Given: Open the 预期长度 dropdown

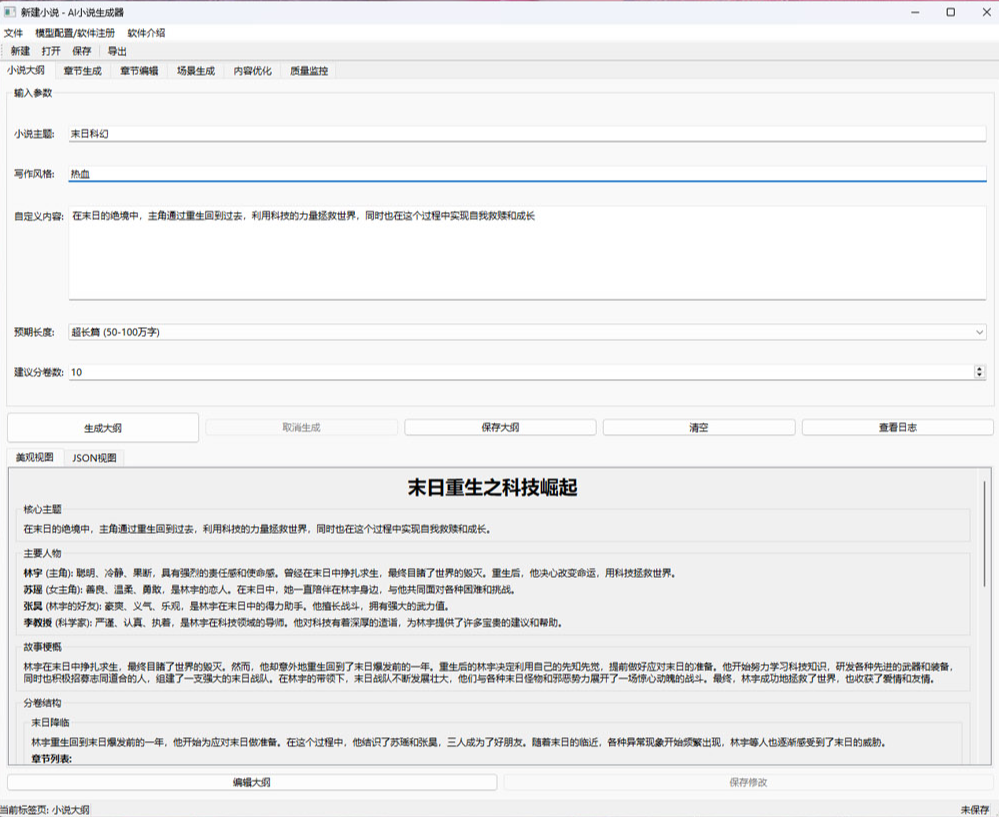Looking at the screenshot, I should tap(979, 331).
